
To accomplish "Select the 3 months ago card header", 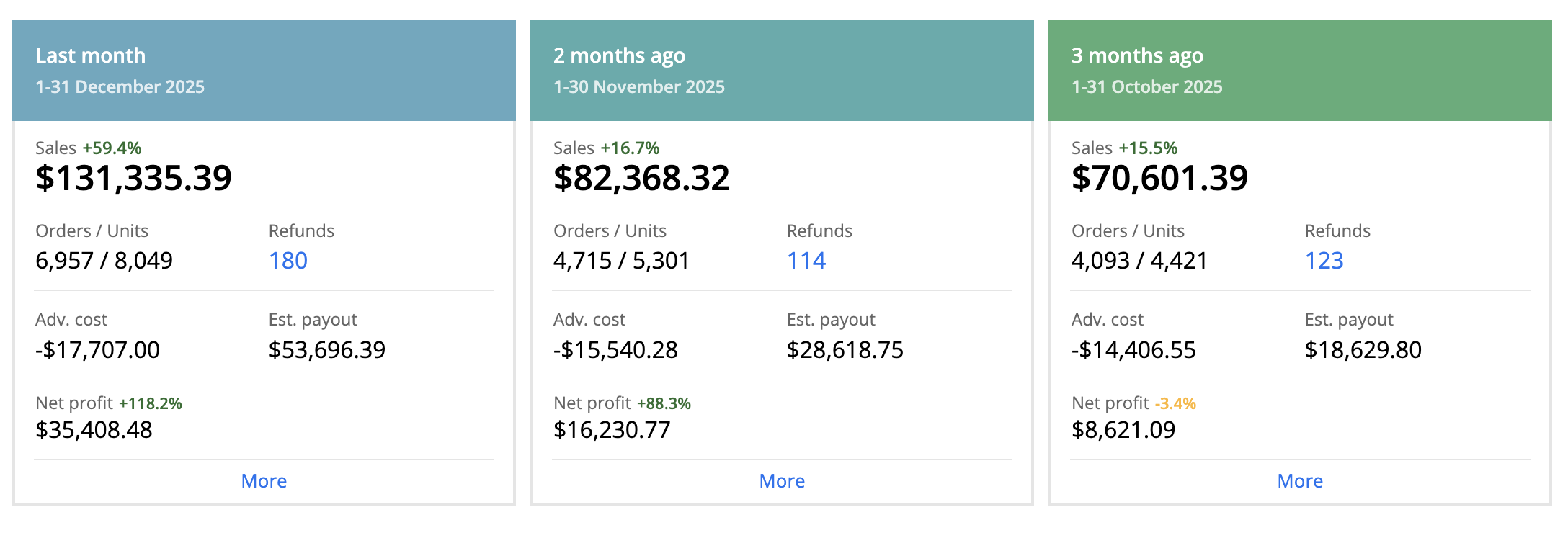I will pos(1300,71).
